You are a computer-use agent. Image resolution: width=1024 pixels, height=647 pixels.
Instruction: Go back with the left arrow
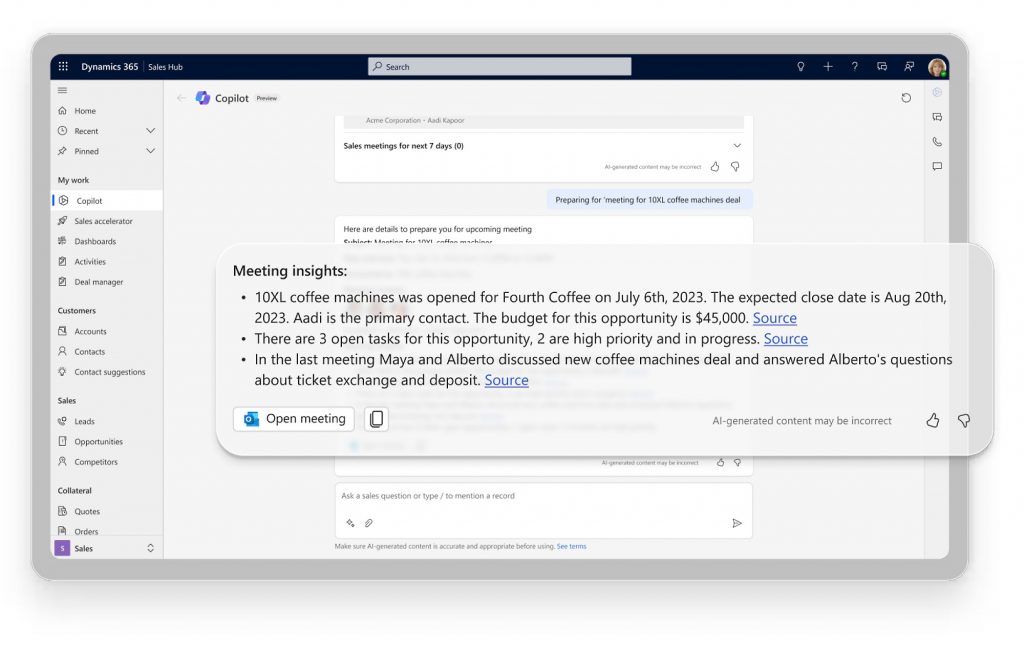click(x=181, y=98)
